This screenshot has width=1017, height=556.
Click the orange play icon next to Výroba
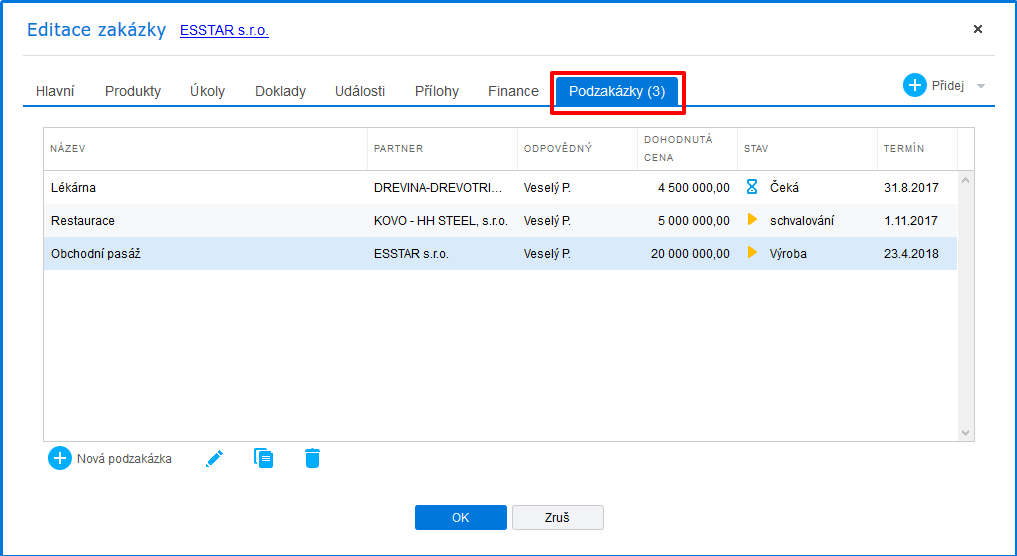point(752,252)
